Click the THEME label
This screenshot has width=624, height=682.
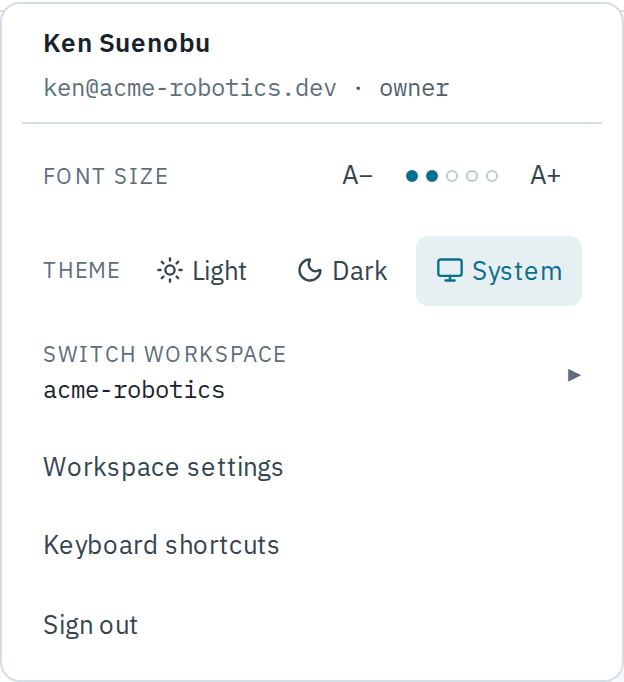tap(81, 270)
